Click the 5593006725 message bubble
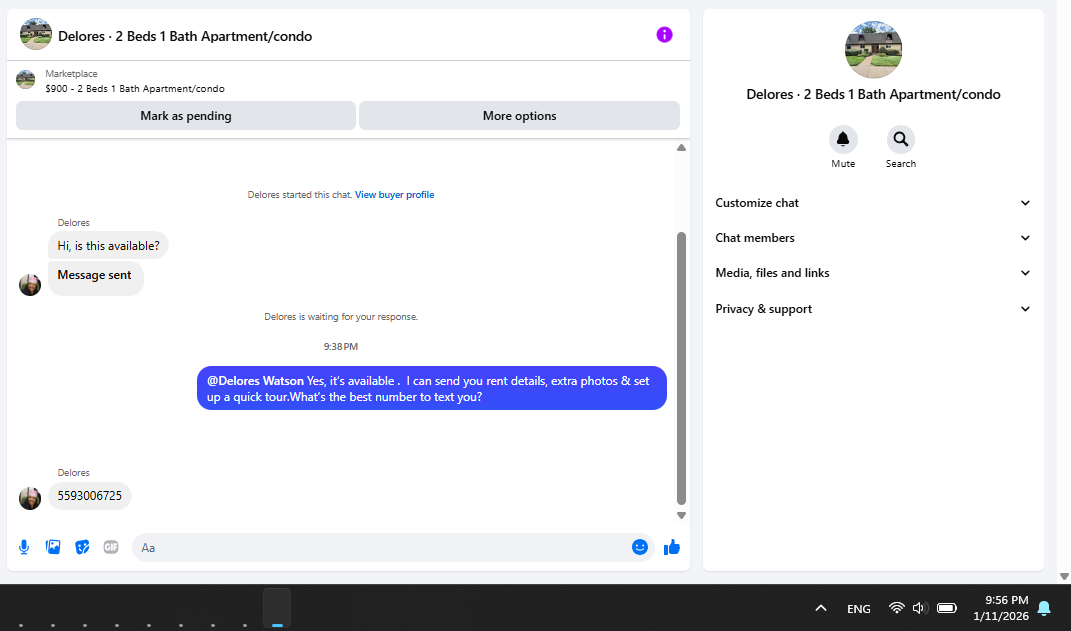The image size is (1071, 631). tap(89, 496)
